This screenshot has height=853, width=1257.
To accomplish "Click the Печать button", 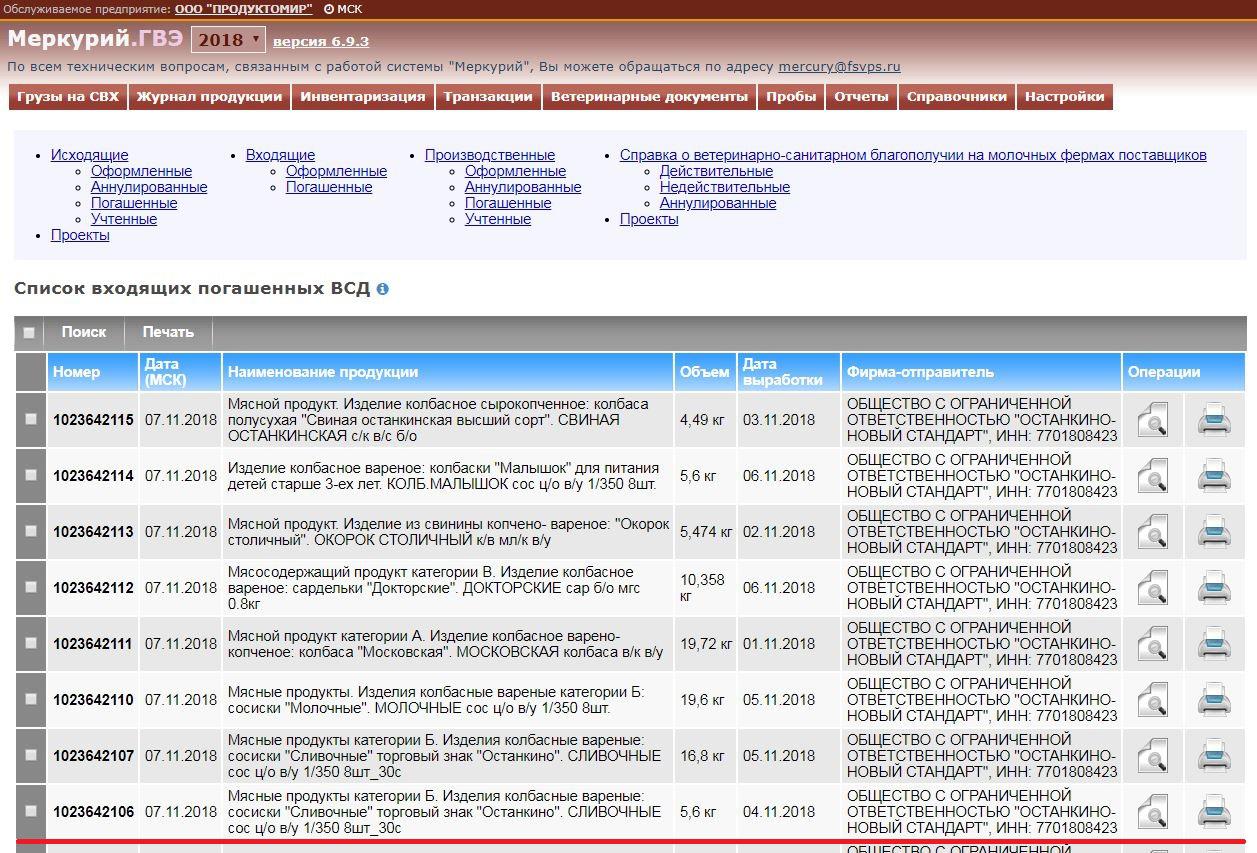I will (168, 332).
